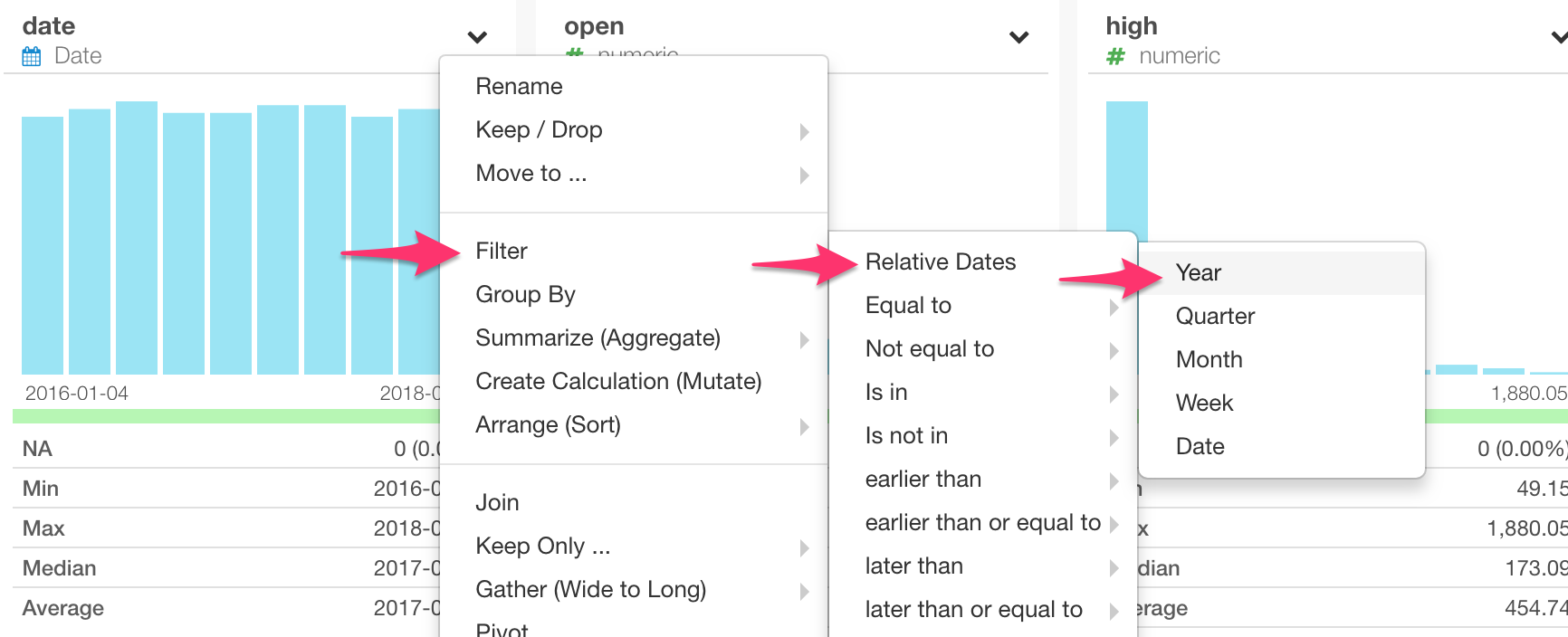Choose Filter in the column menu

502,251
